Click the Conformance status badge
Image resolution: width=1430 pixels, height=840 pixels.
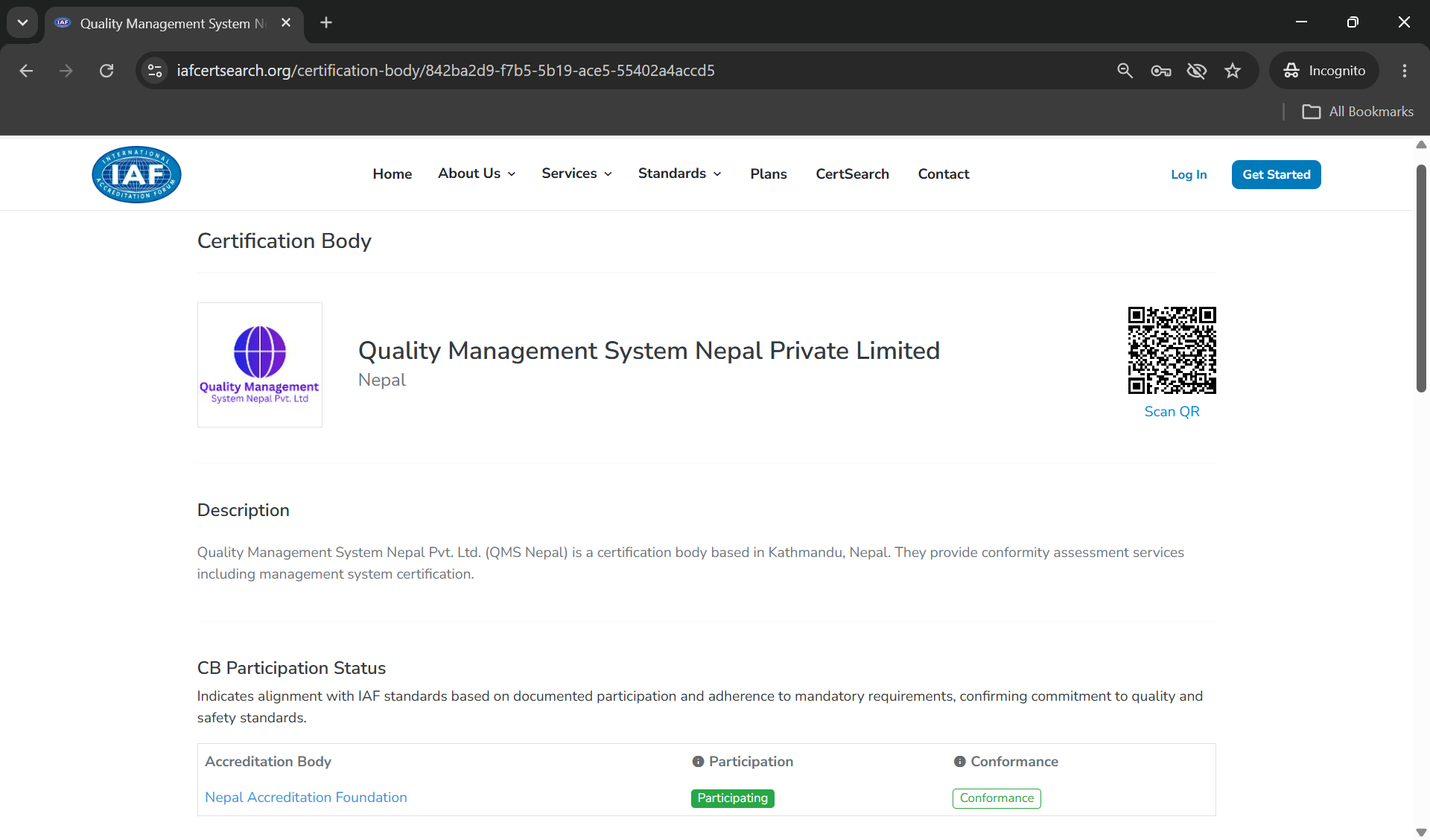[x=997, y=798]
